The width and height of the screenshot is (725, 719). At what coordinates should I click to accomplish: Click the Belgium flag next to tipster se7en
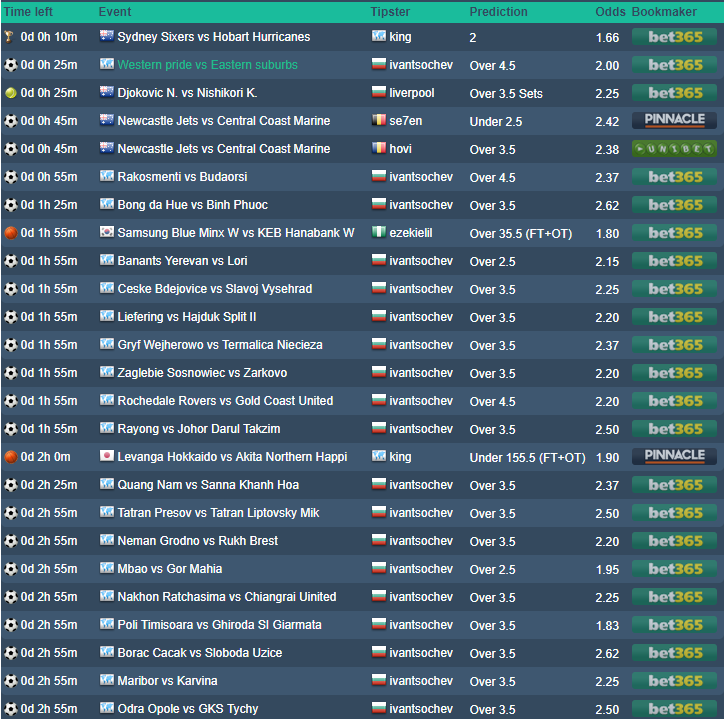[379, 120]
